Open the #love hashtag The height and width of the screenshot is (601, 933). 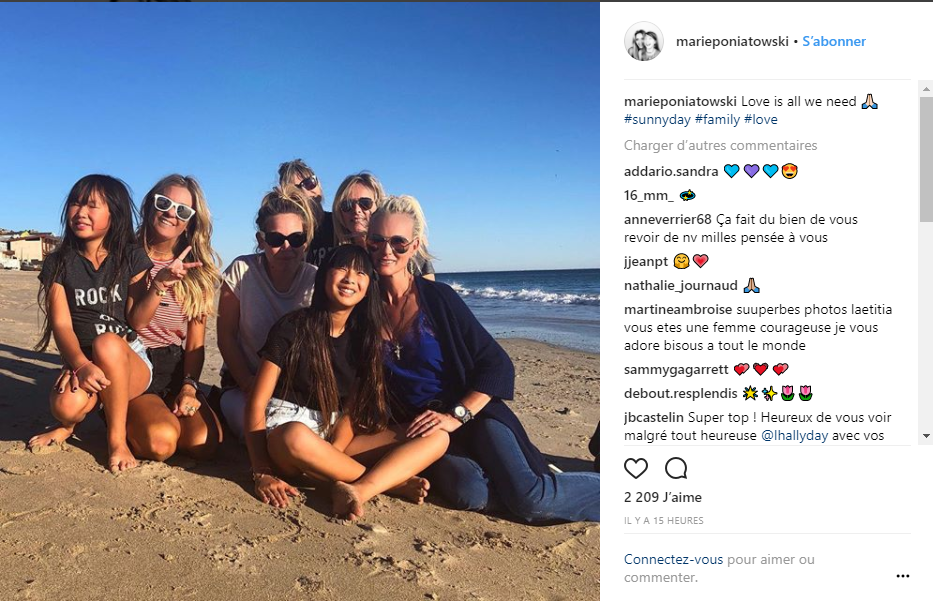761,120
